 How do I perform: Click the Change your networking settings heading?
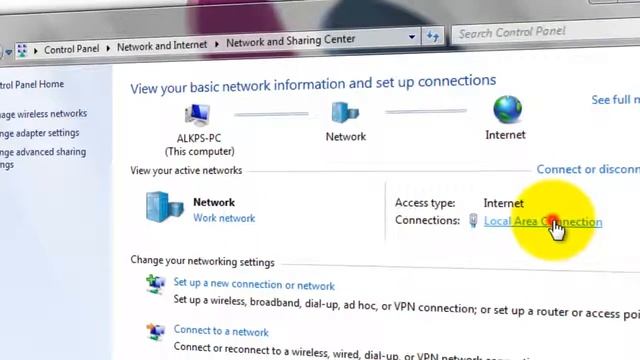pos(202,261)
